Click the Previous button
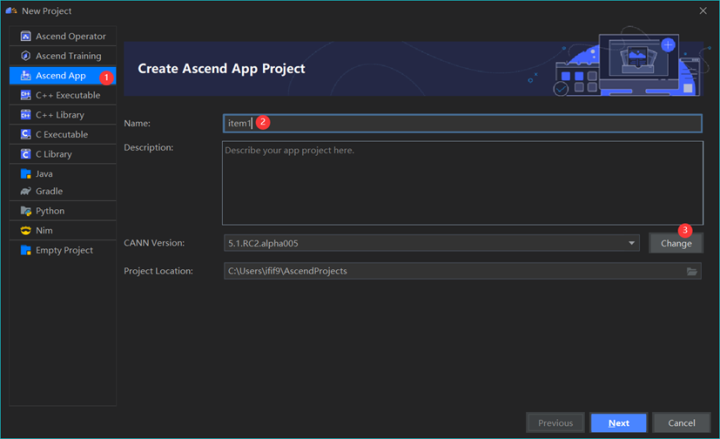This screenshot has width=720, height=439. click(555, 423)
